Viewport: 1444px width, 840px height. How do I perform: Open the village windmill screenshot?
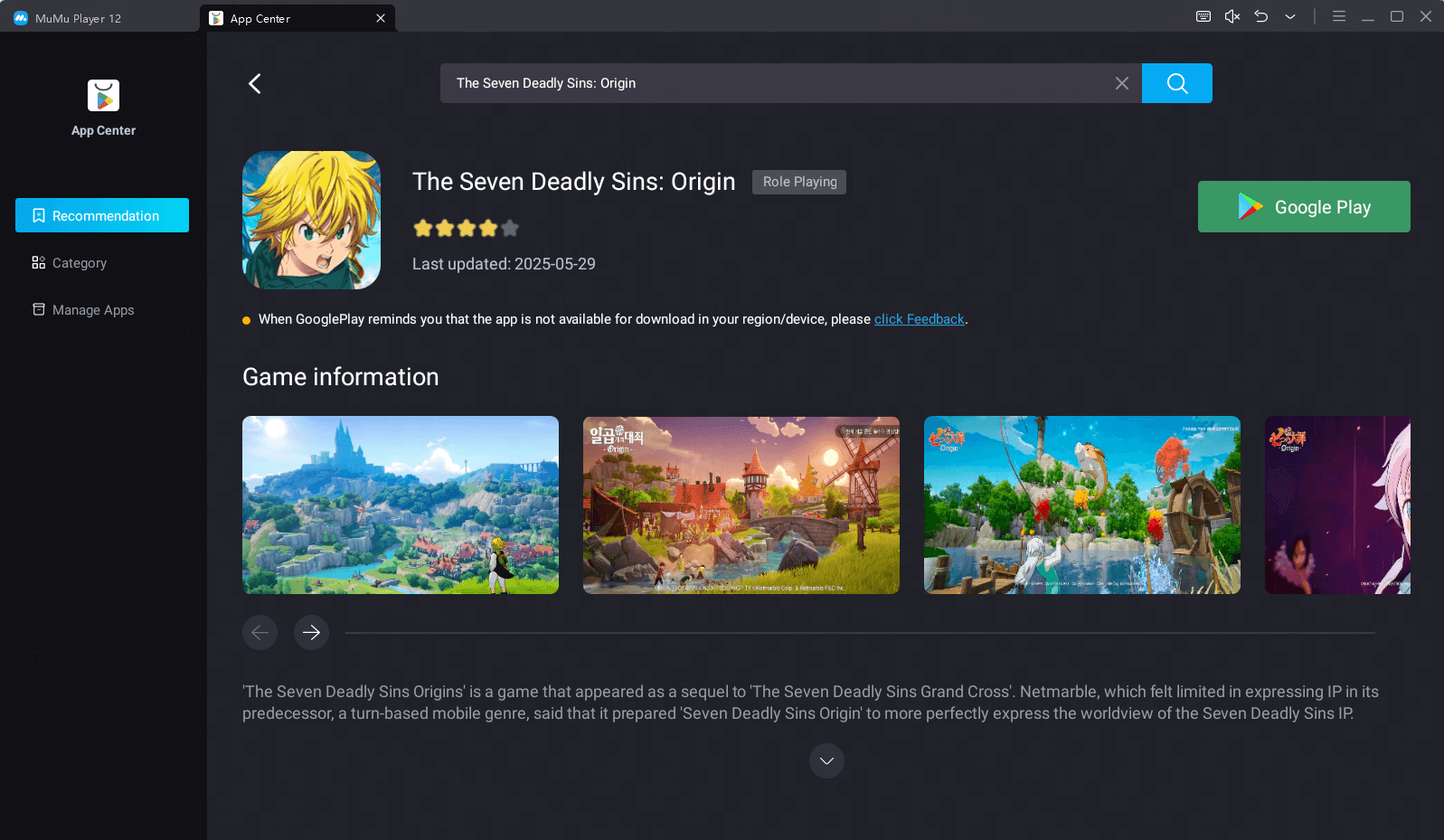coord(741,505)
